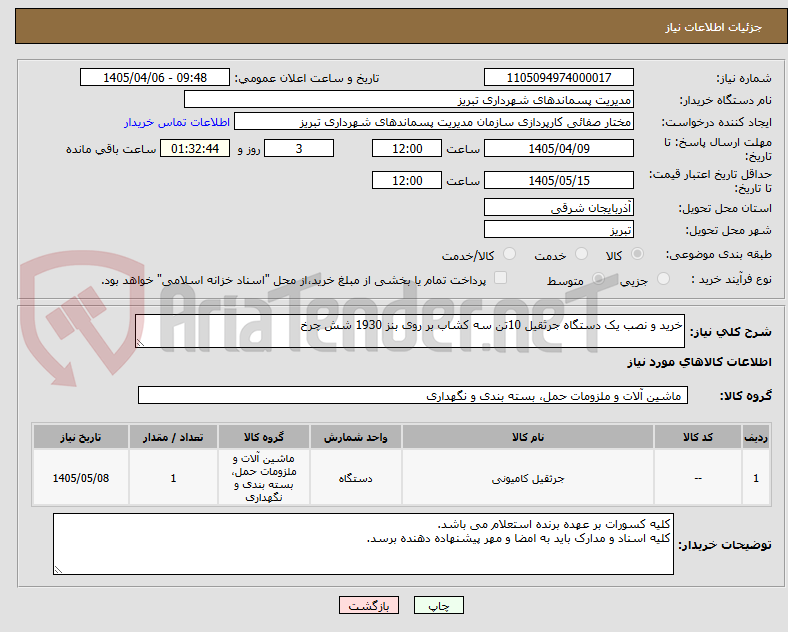The image size is (788, 632).
Task: Click the product group cell in table row
Action: [x=264, y=478]
